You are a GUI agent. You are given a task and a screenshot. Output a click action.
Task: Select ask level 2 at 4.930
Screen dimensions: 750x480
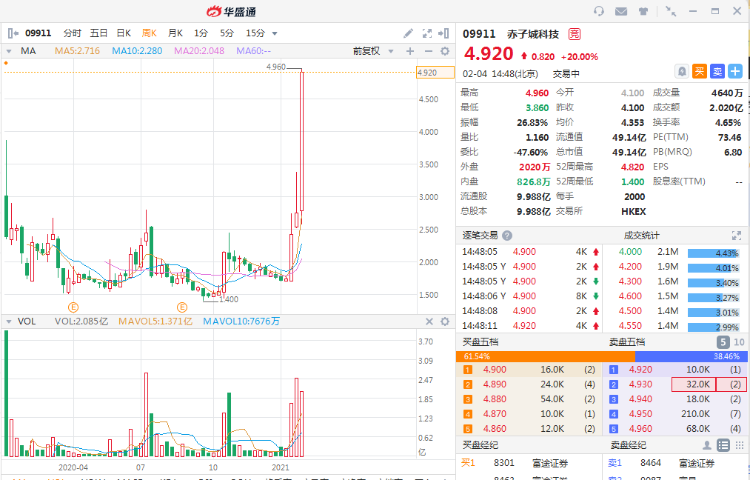pos(675,384)
